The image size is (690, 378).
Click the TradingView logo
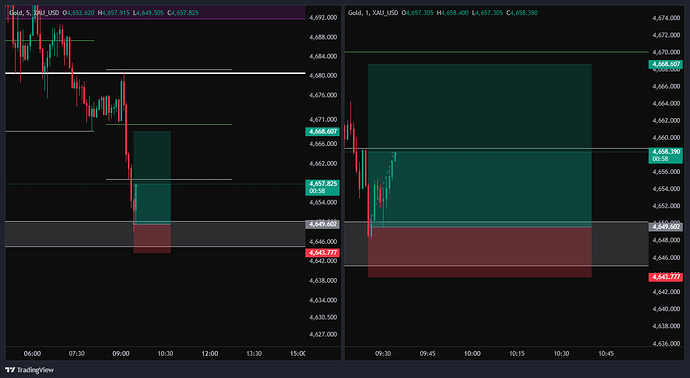[x=29, y=370]
